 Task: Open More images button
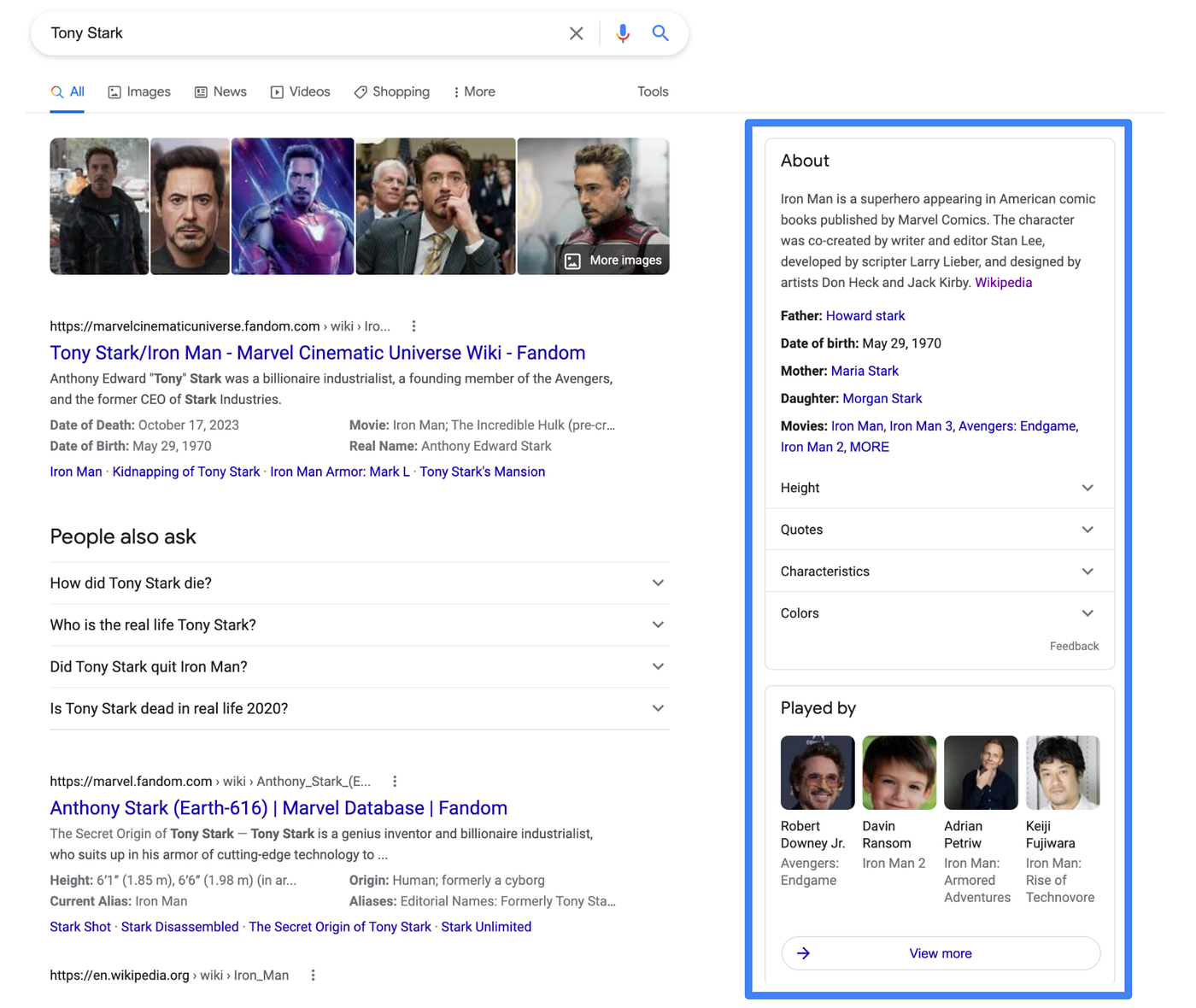click(x=613, y=261)
